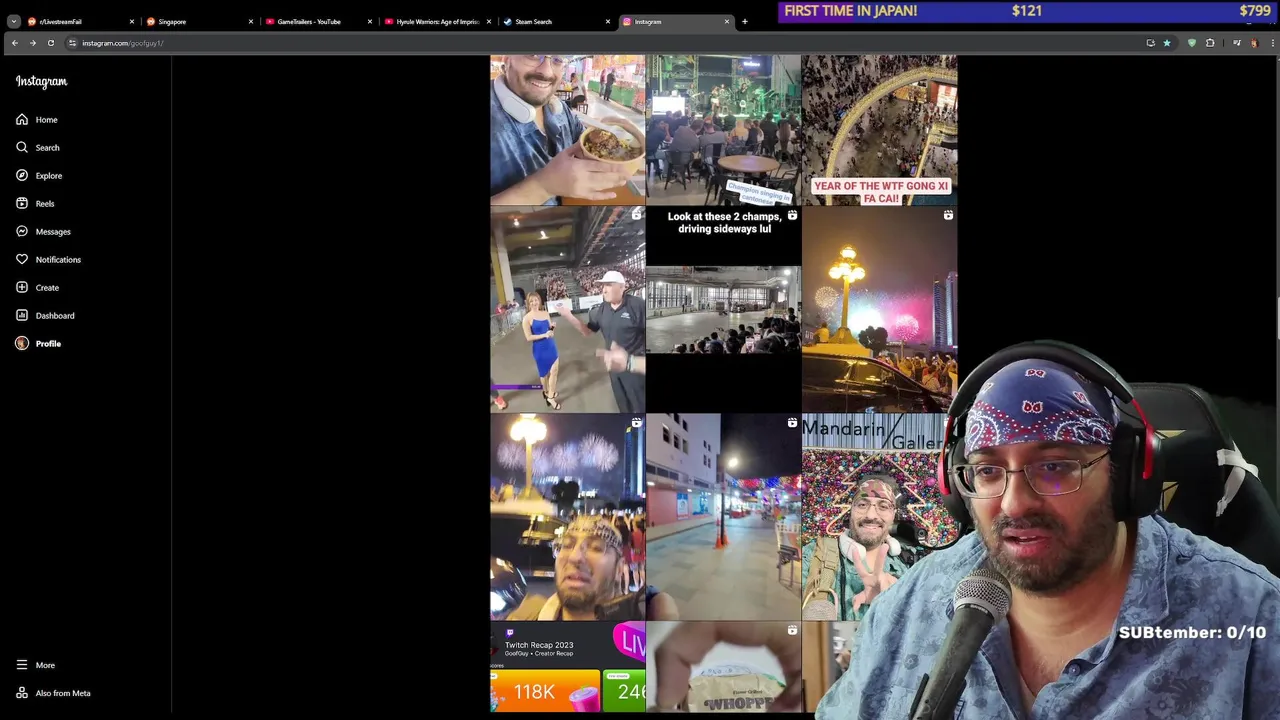The width and height of the screenshot is (1280, 720).
Task: Open the Twitch Recap 2023 post
Action: coord(567,667)
